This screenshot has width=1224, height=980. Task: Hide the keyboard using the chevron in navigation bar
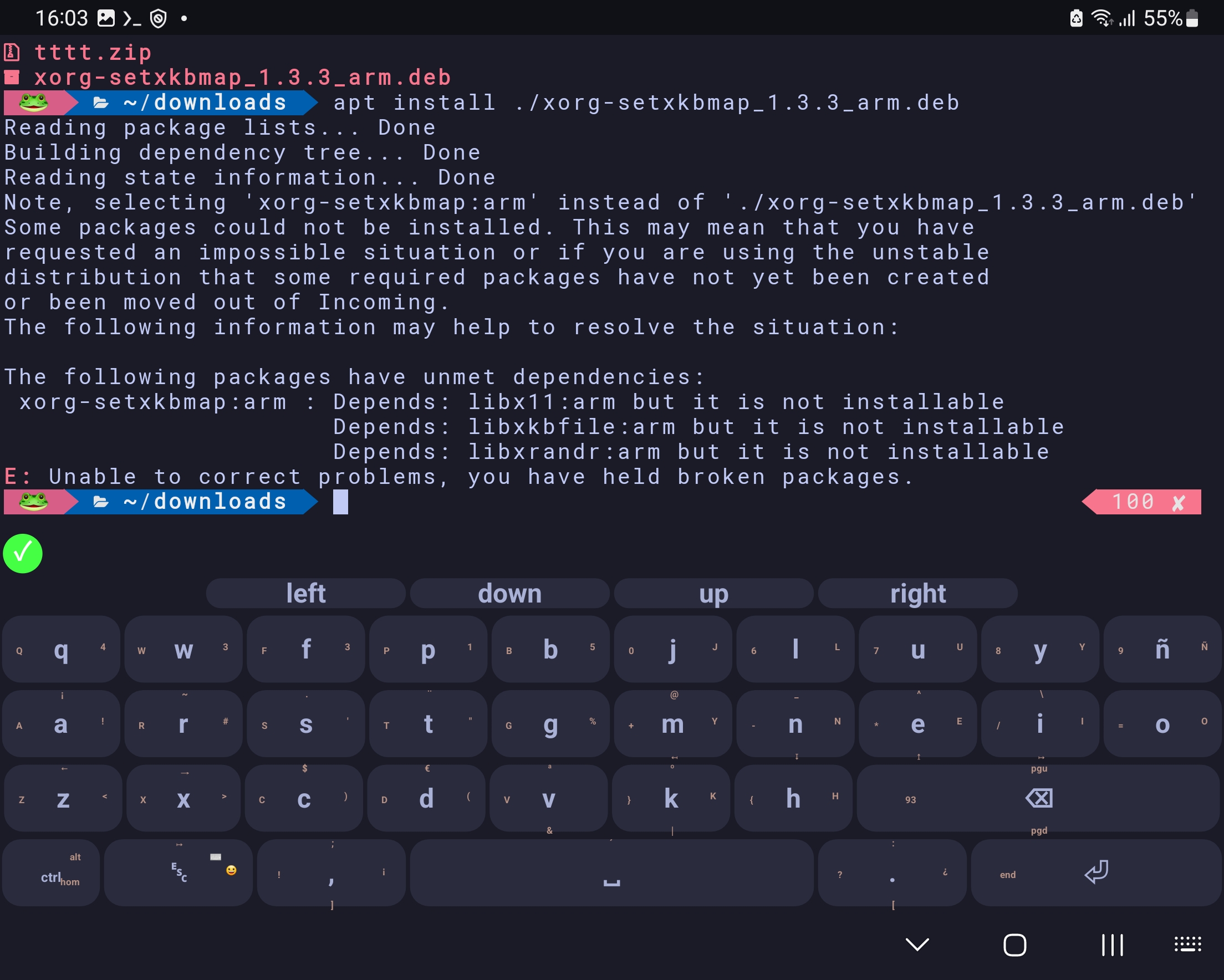coord(916,945)
